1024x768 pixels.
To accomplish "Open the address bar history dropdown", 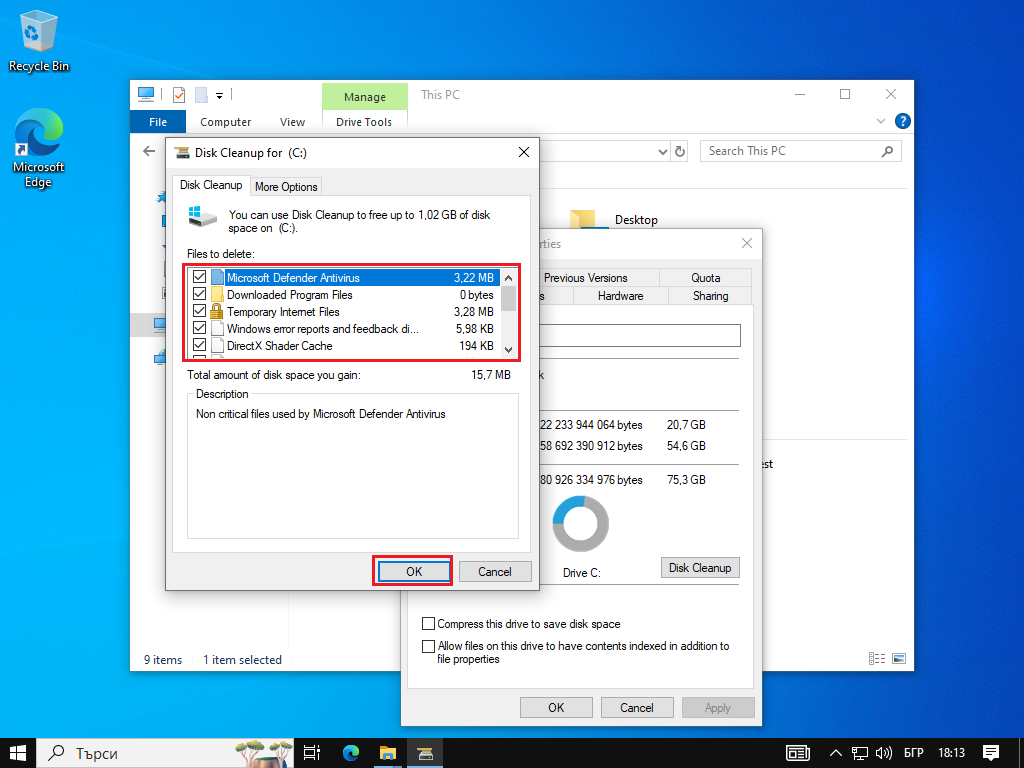I will click(663, 152).
